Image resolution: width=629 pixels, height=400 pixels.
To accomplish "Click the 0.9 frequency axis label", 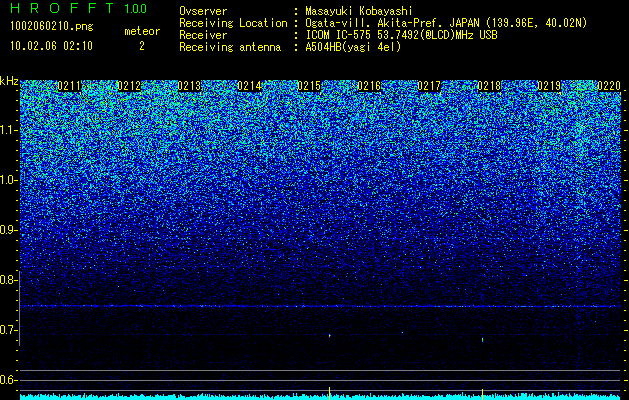I will [x=8, y=230].
